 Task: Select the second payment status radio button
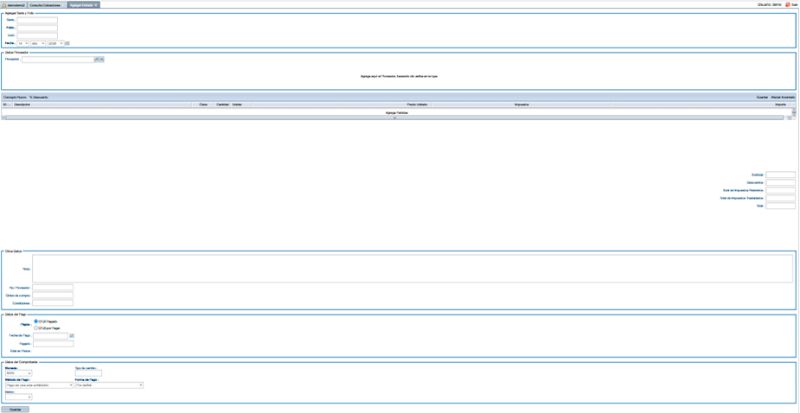pyautogui.click(x=37, y=327)
